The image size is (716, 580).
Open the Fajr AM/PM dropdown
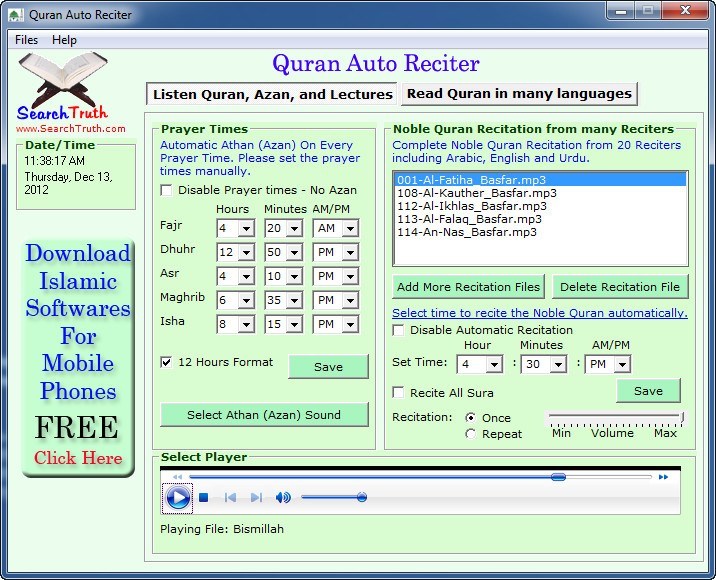click(x=350, y=228)
